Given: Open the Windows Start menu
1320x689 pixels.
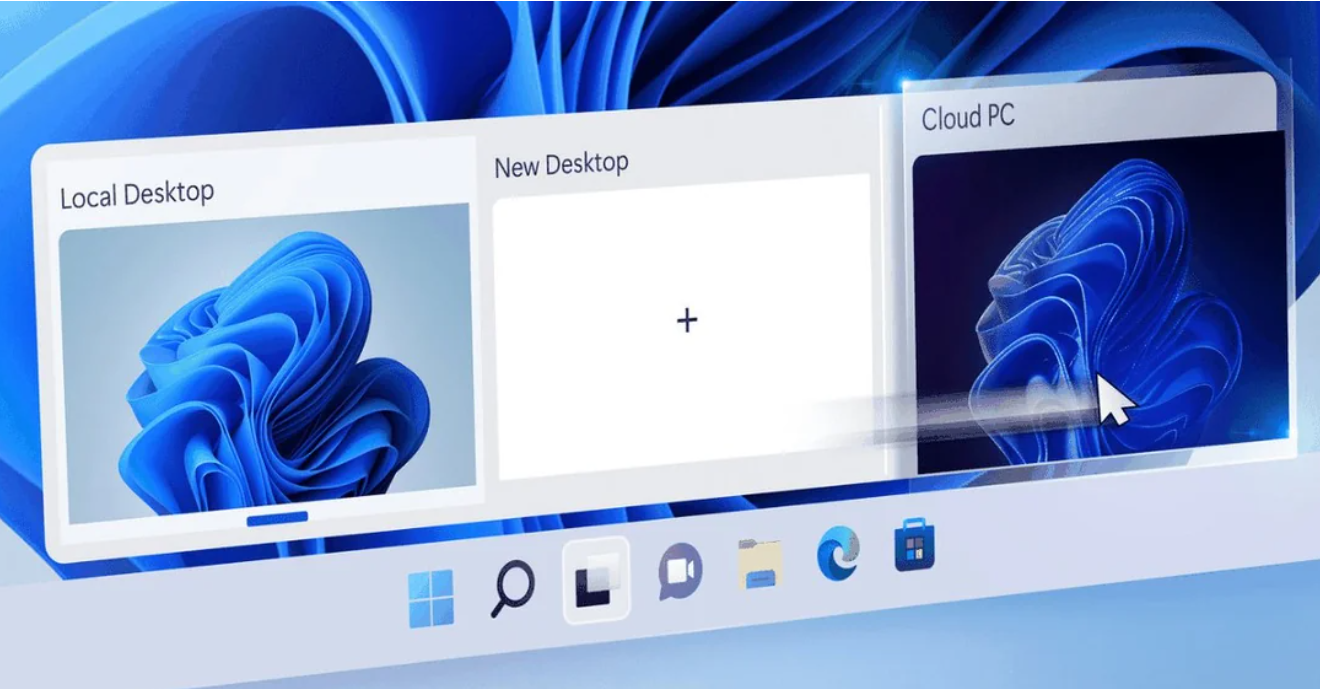Looking at the screenshot, I should click(x=431, y=597).
